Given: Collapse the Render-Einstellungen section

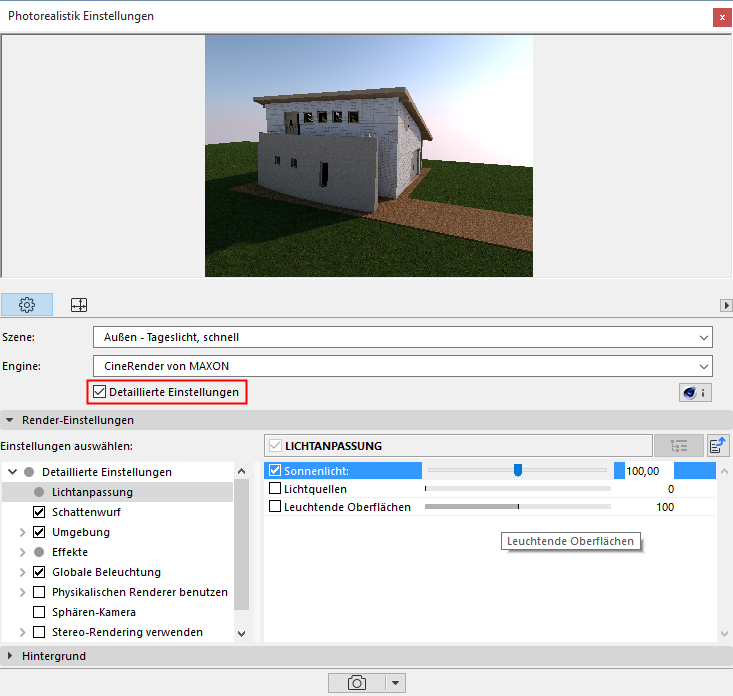Looking at the screenshot, I should [x=9, y=420].
